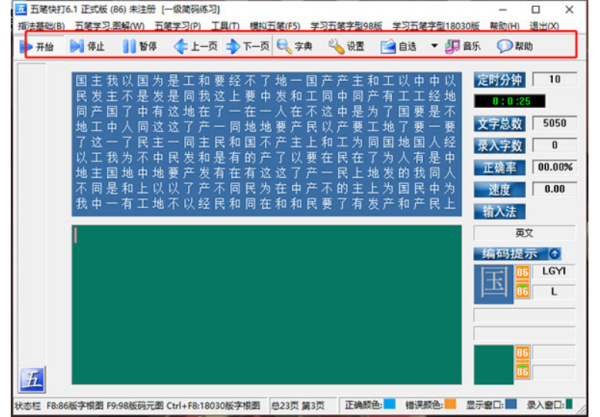The height and width of the screenshot is (417, 600).
Task: Click the accuracy field showing 00.00%
Action: (x=554, y=167)
